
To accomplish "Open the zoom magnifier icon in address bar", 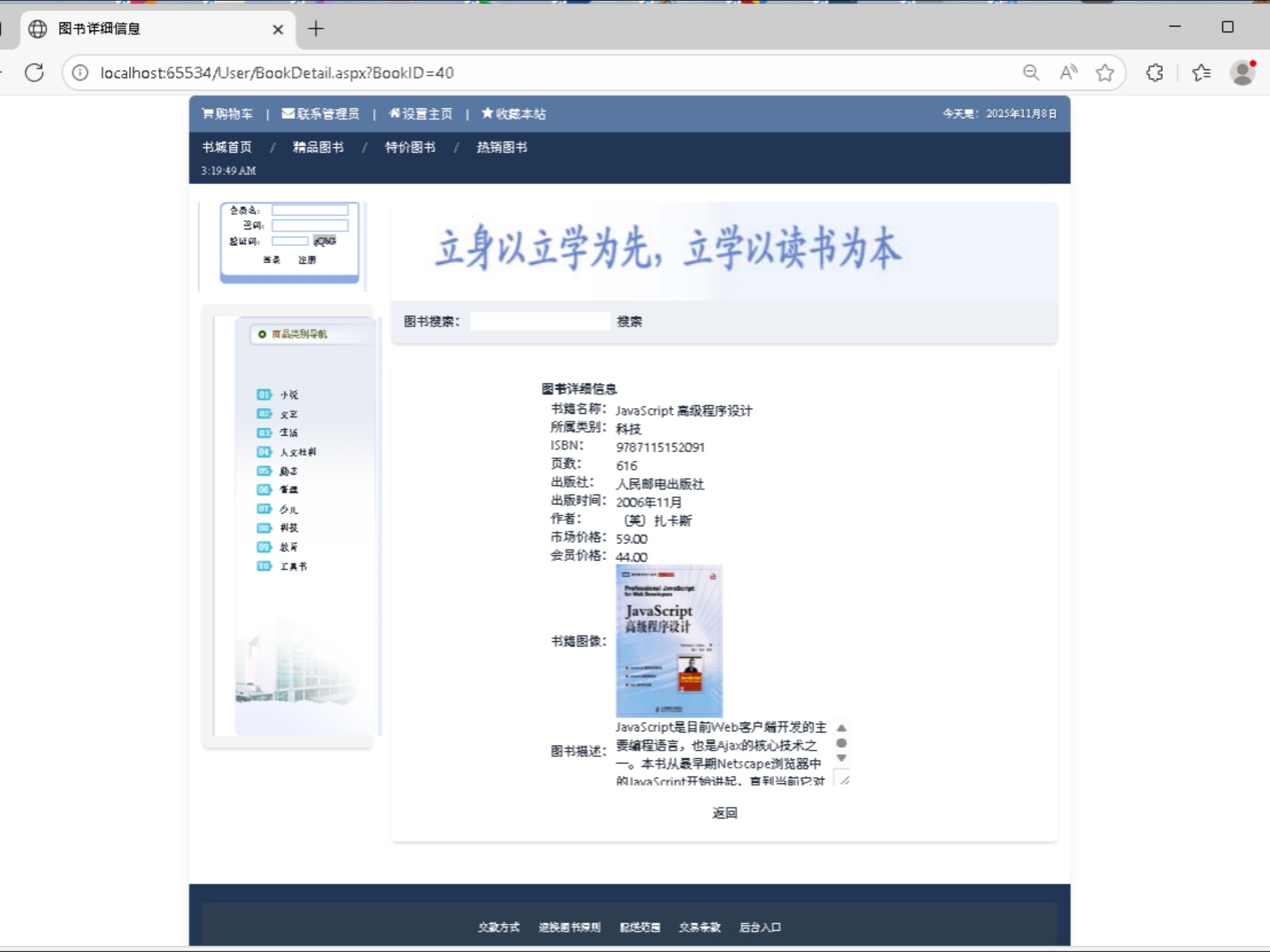I will [1031, 73].
